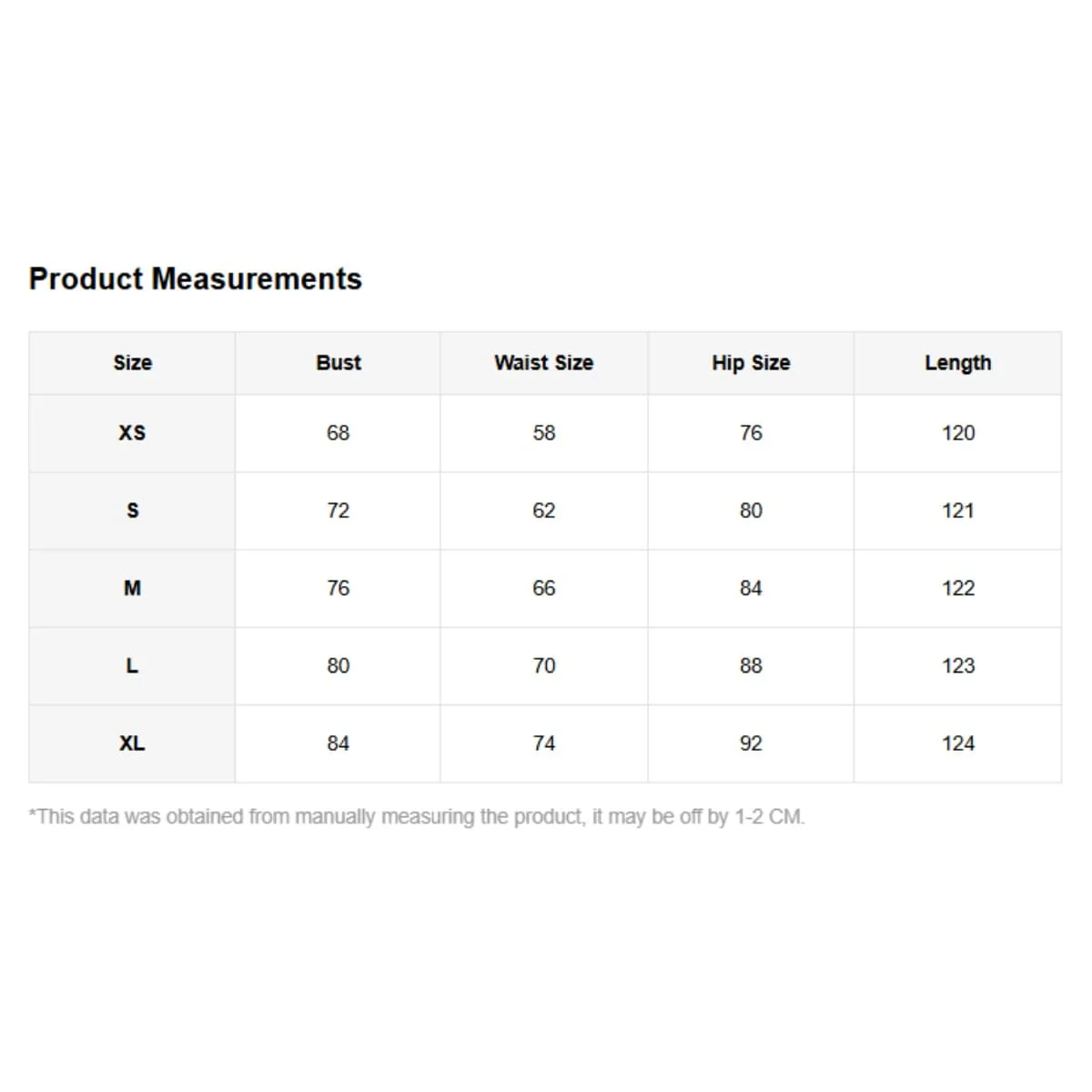Select the XS length value 120

[958, 433]
